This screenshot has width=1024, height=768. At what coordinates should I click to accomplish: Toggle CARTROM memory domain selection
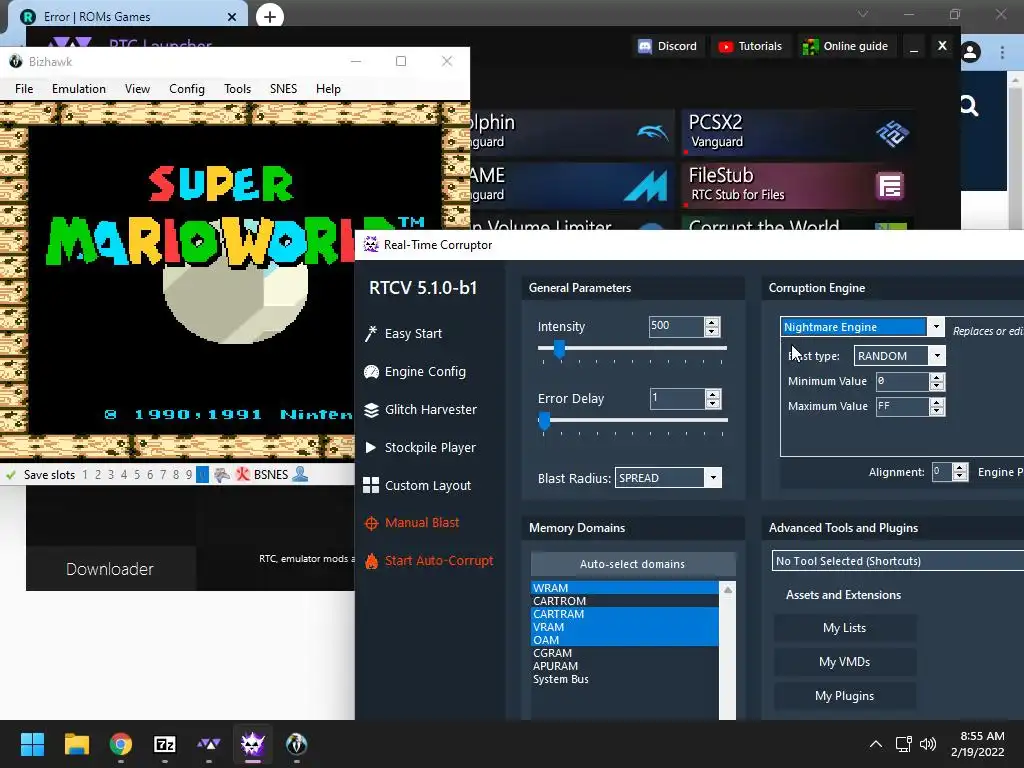coord(625,601)
